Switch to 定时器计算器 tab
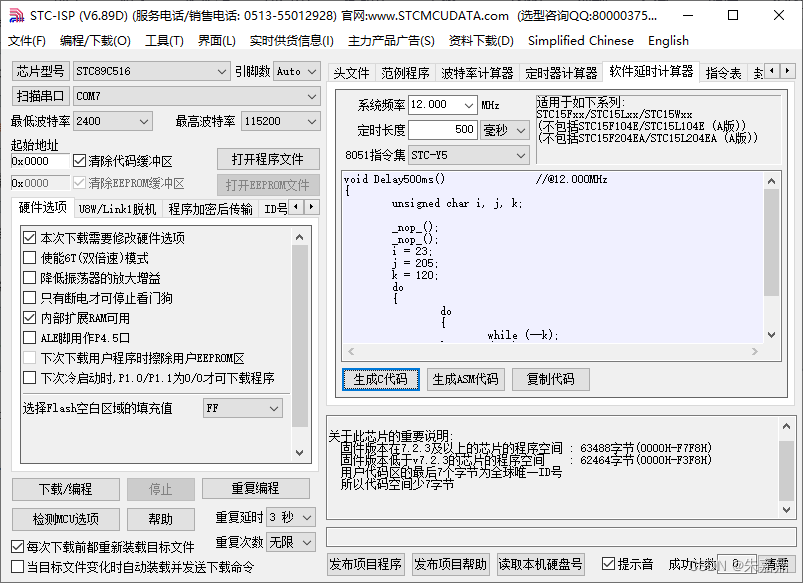803x583 pixels. 561,73
